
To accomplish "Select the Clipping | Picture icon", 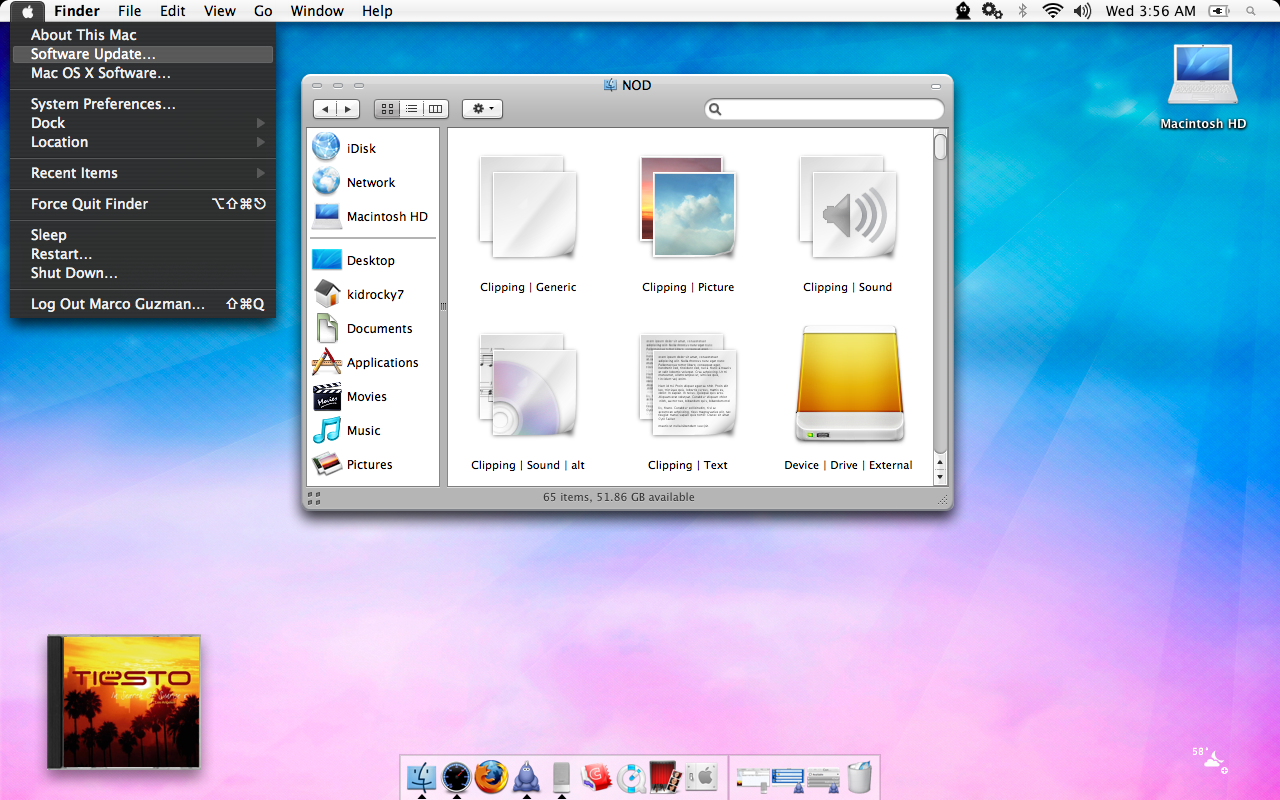I will pyautogui.click(x=688, y=208).
